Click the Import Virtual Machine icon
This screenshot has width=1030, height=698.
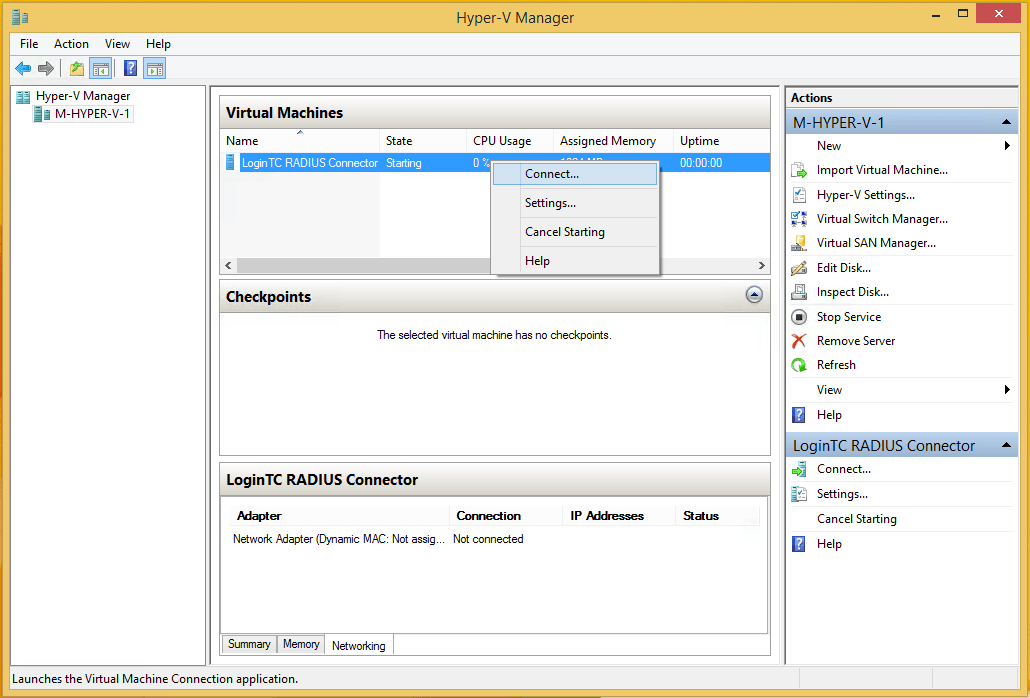799,171
